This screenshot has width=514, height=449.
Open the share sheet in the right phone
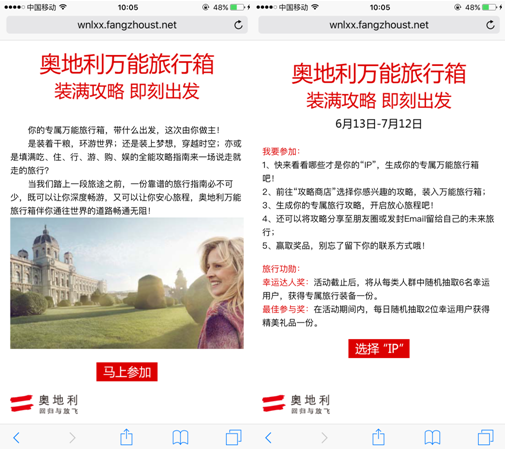click(378, 437)
